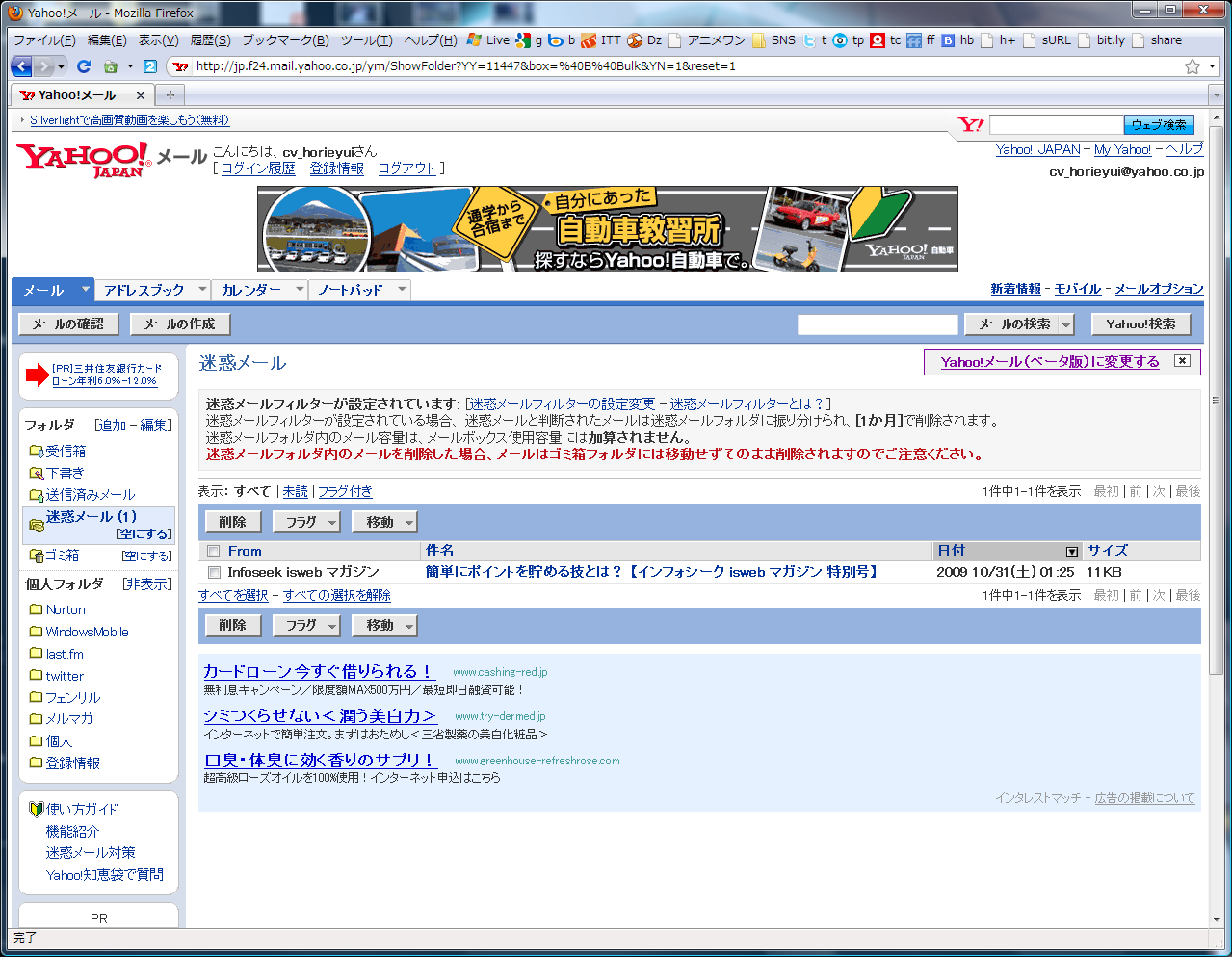Open the ITT bookmark

[x=602, y=40]
